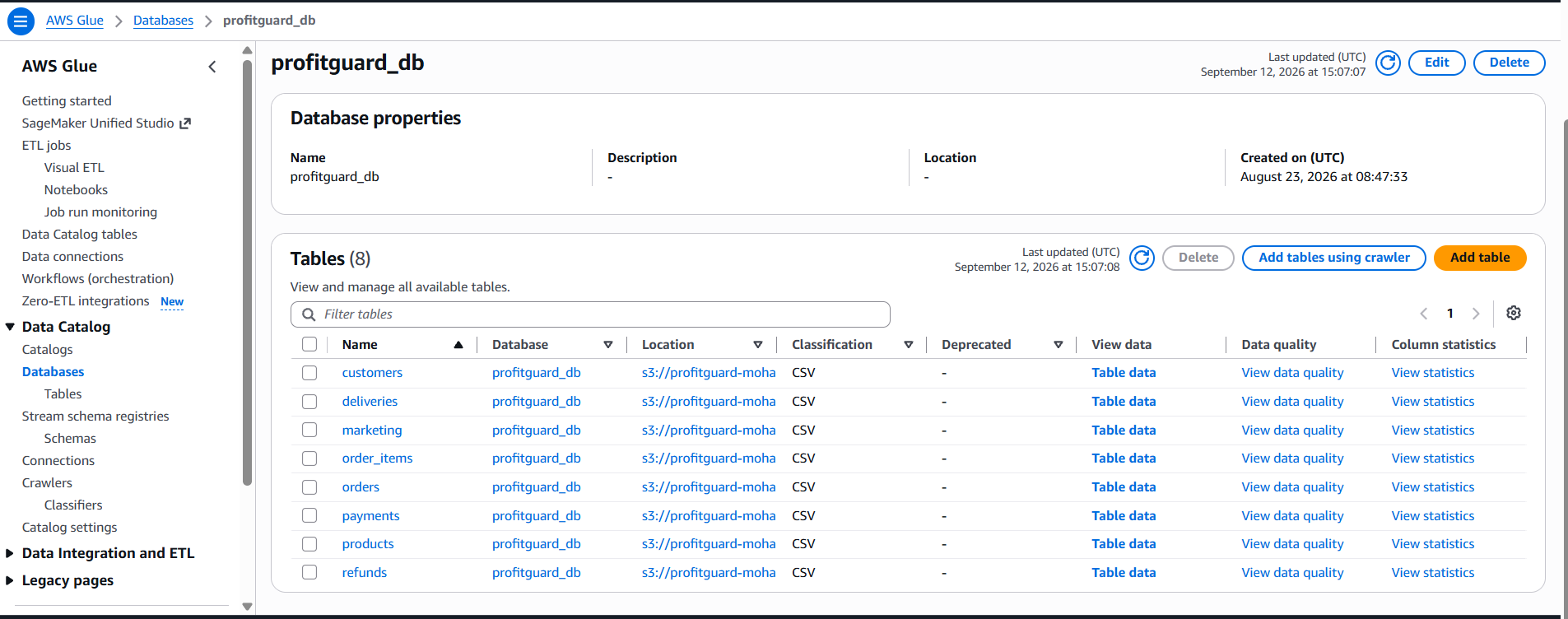Sort by Classification column dropdown arrow
This screenshot has height=619, width=1568.
tap(909, 345)
